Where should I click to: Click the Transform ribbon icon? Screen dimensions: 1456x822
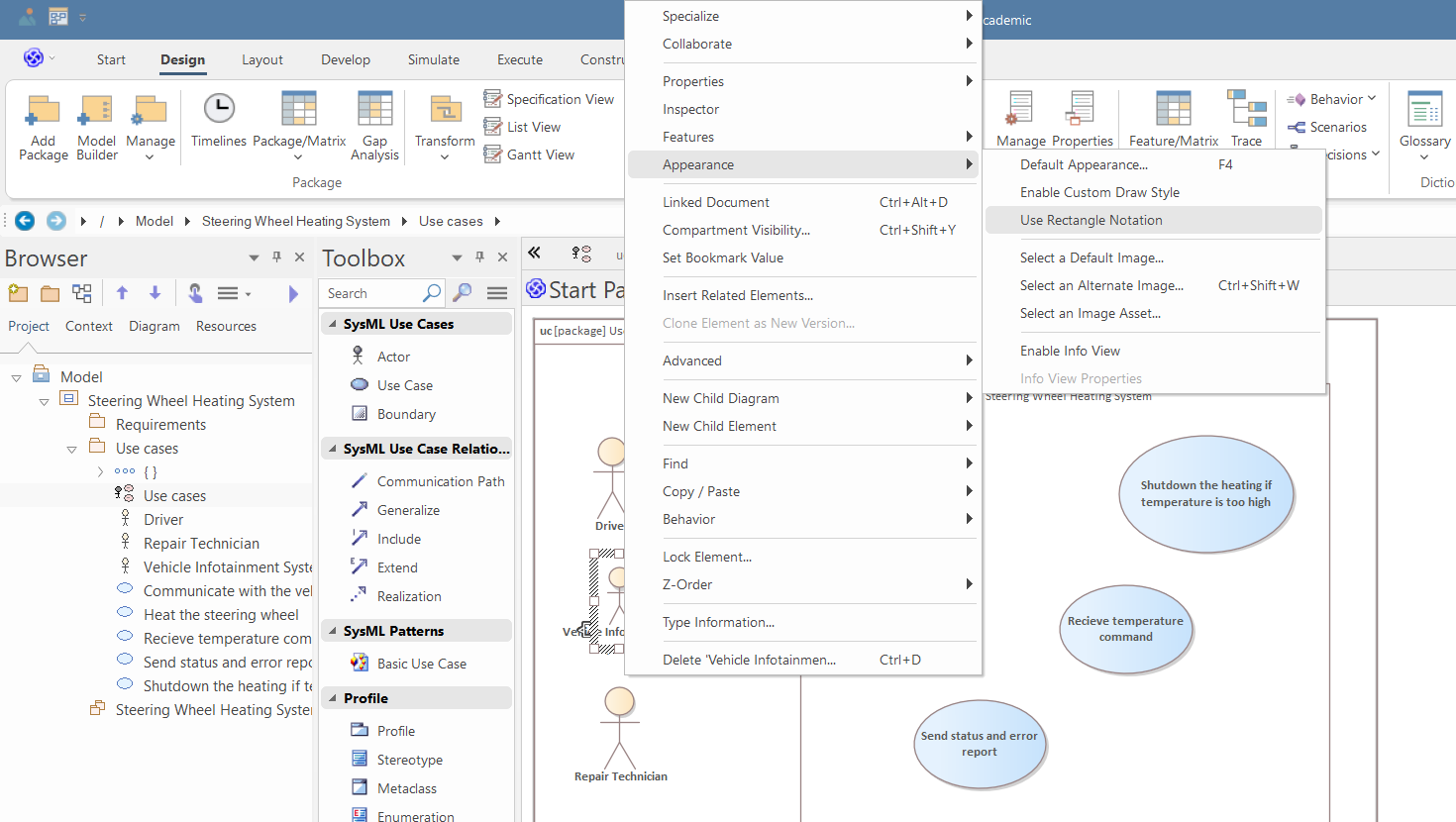[x=445, y=127]
